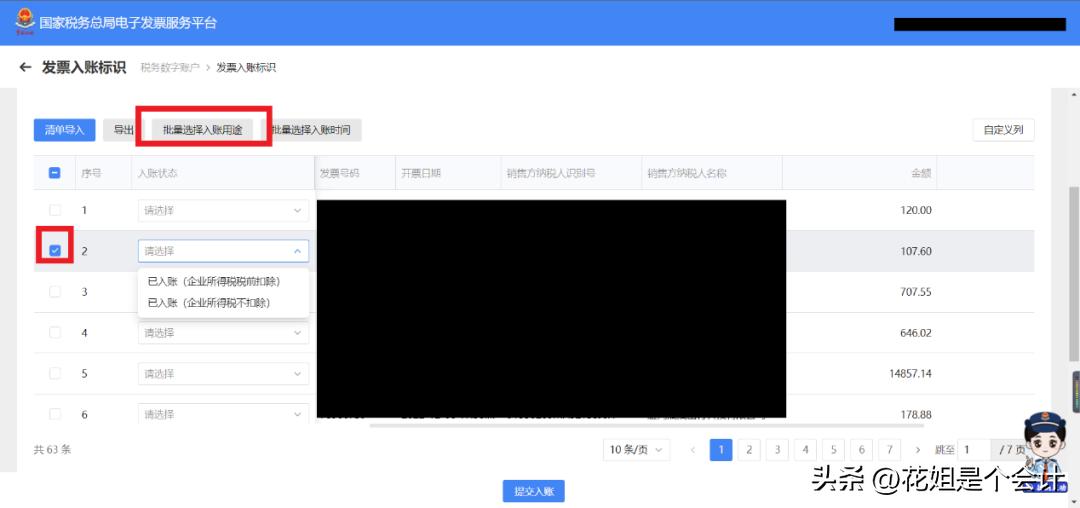Click the 跳至 page number input field
Screen dimensions: 1080x508
point(975,450)
